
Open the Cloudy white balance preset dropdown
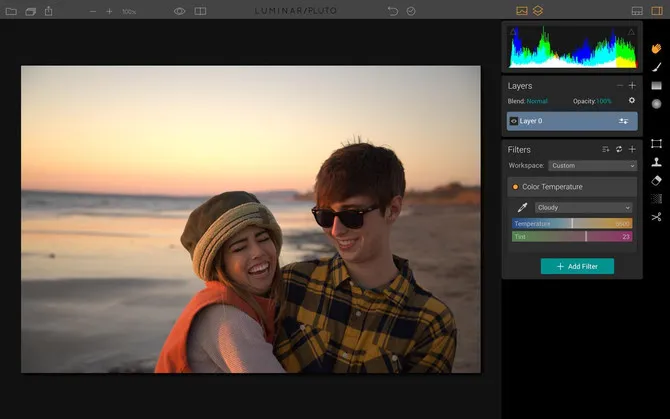click(x=583, y=207)
